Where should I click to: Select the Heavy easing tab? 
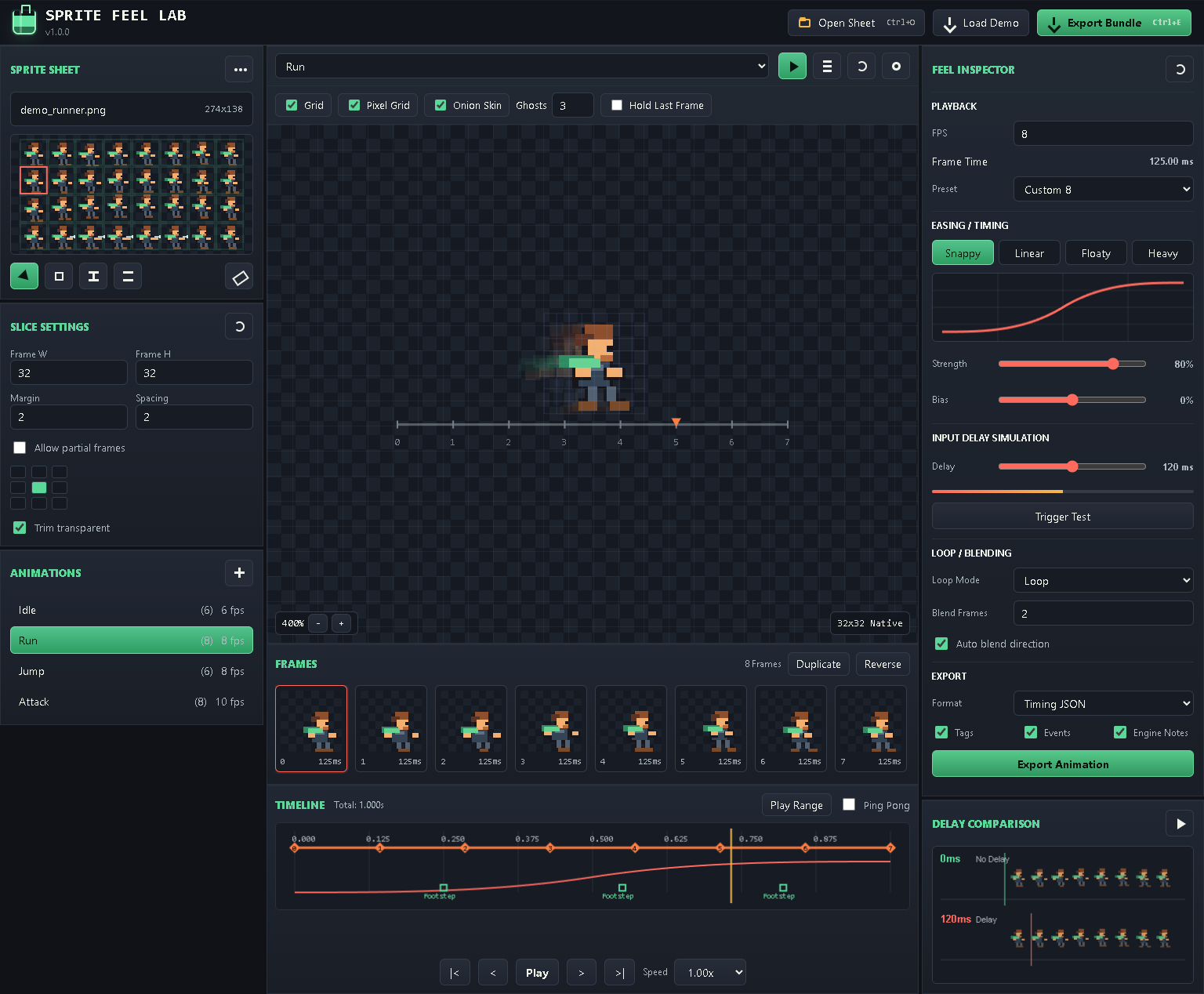point(1162,253)
